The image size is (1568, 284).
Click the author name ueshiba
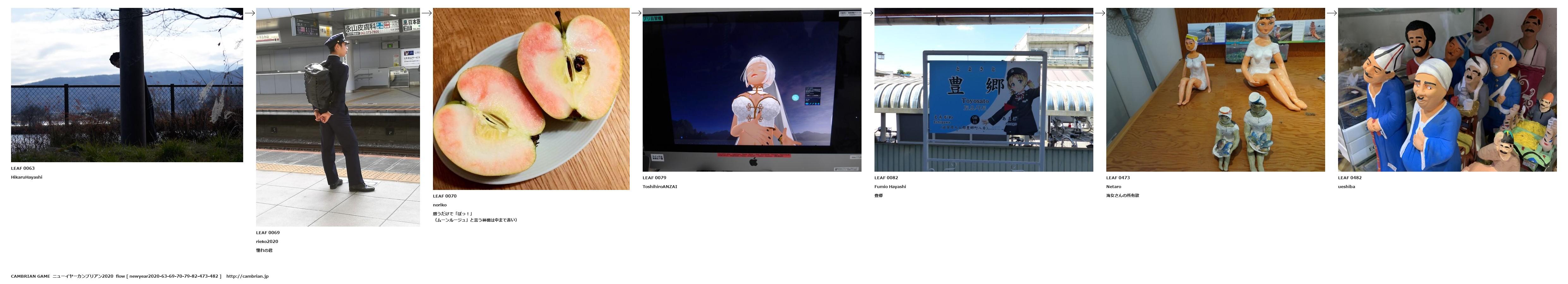1346,187
